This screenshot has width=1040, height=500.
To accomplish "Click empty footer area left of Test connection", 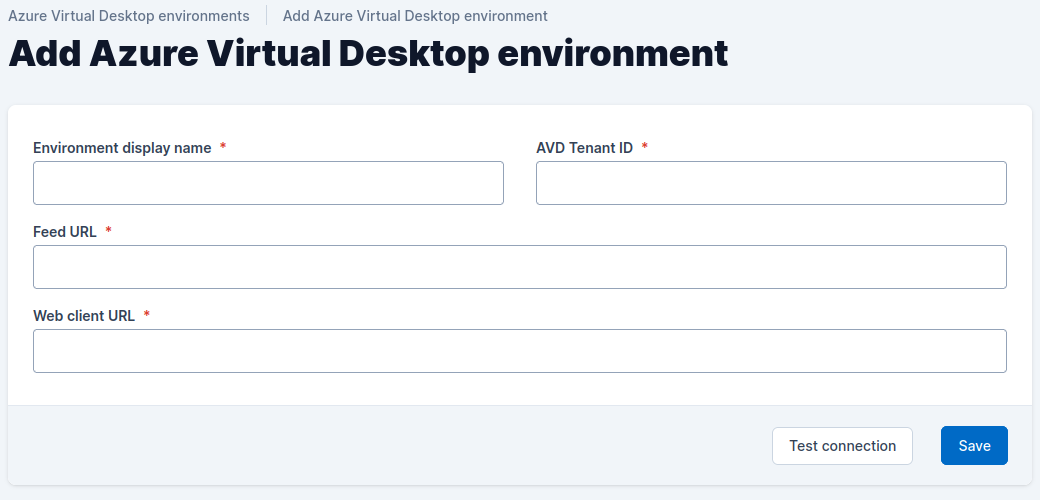I will pos(400,446).
